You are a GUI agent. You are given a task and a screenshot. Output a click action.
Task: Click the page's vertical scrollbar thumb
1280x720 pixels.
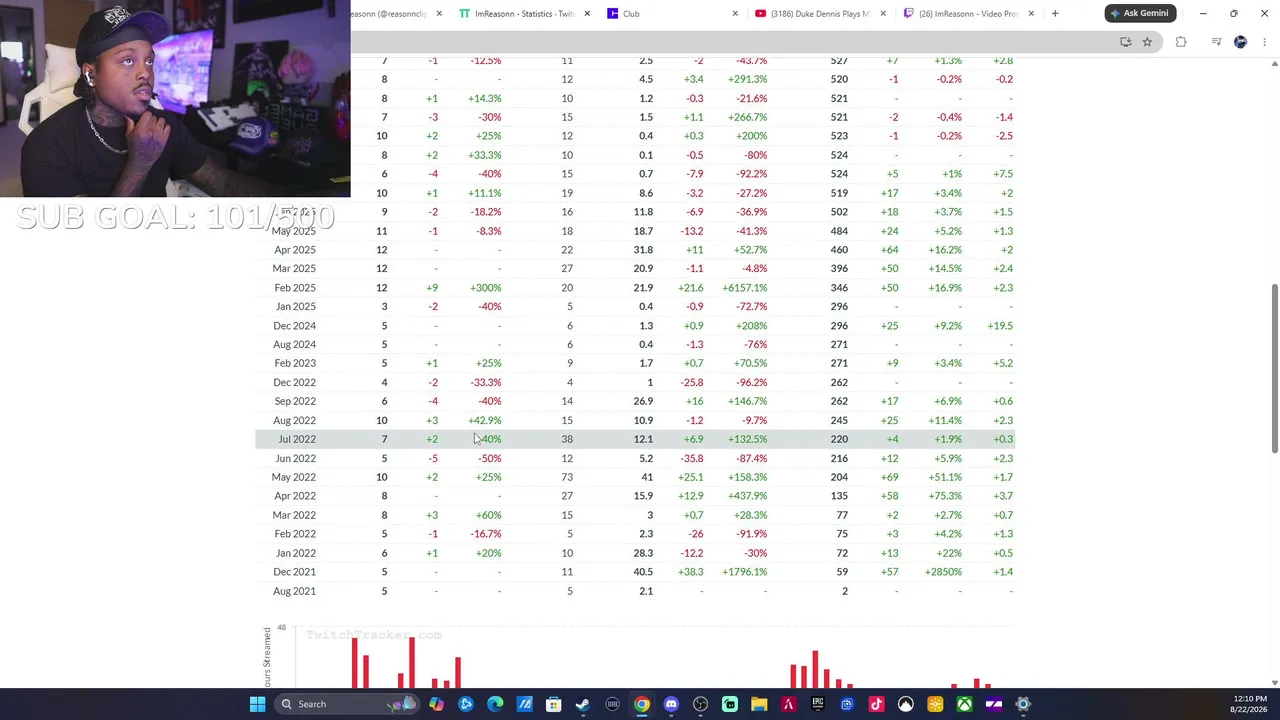point(1274,368)
